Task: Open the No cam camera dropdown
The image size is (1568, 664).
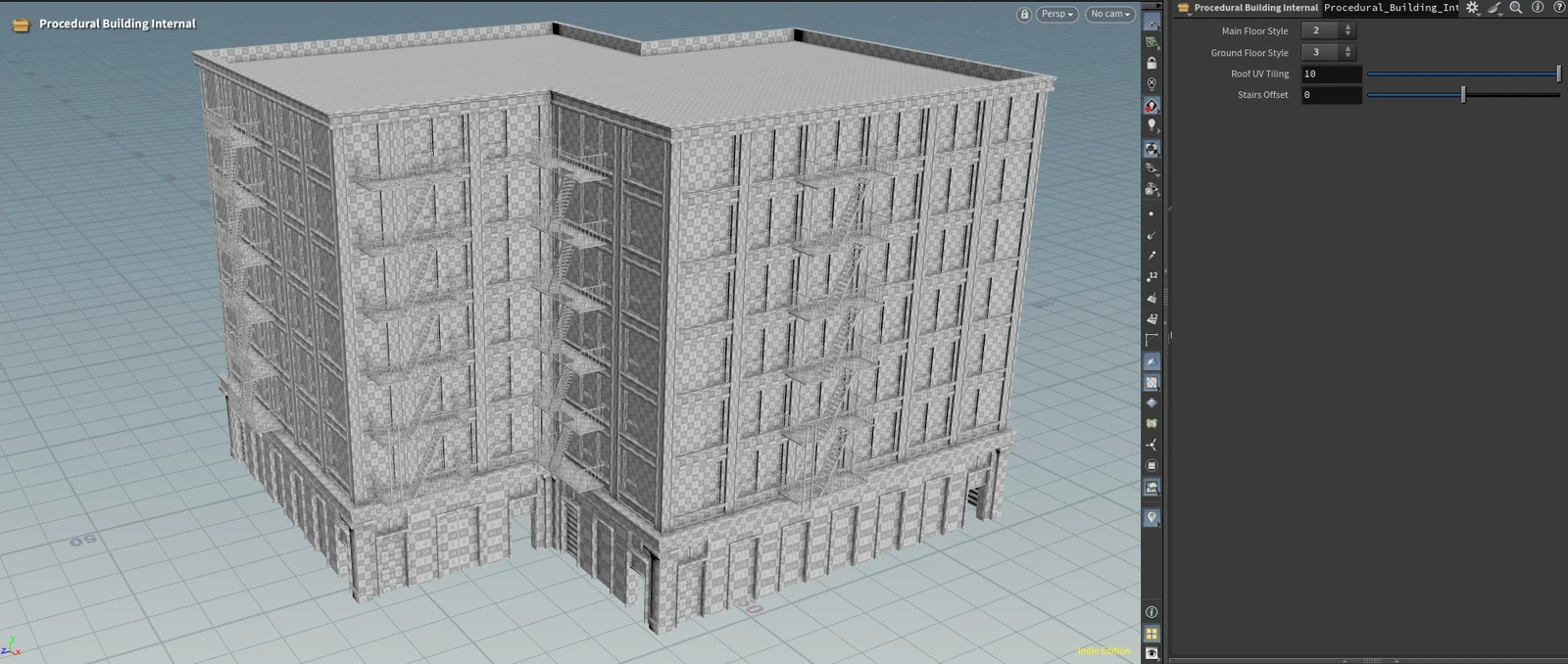Action: 1110,14
